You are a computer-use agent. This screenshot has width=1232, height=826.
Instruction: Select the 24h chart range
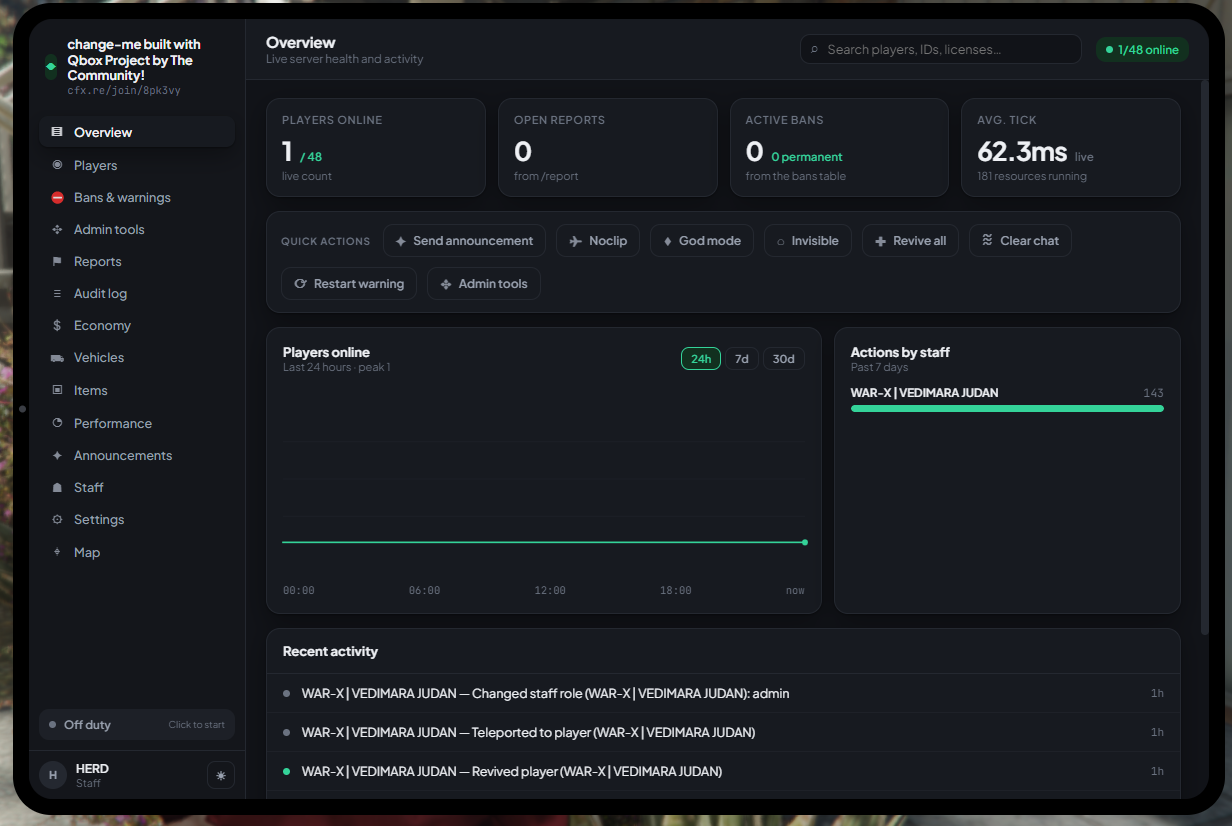(701, 359)
